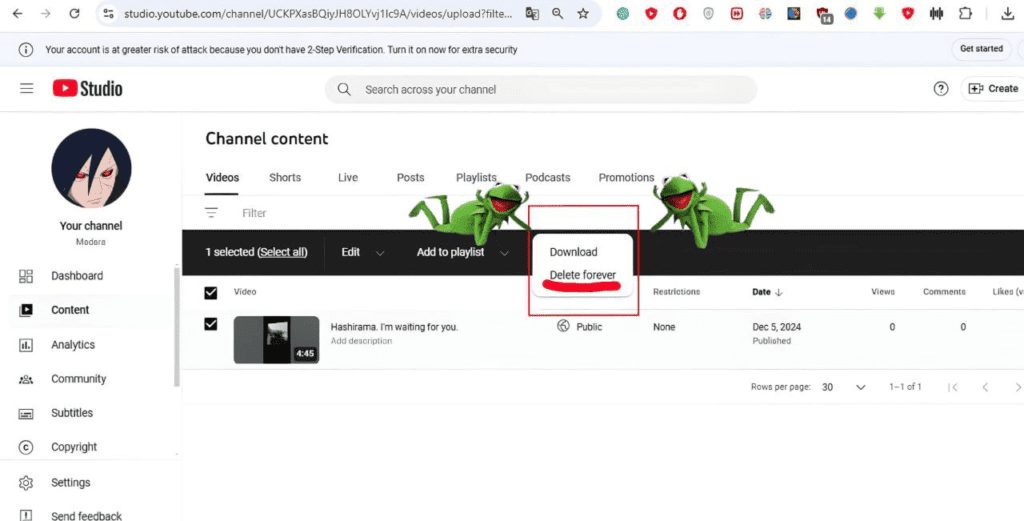Click the Comments column header
Image resolution: width=1024 pixels, height=521 pixels.
click(944, 292)
